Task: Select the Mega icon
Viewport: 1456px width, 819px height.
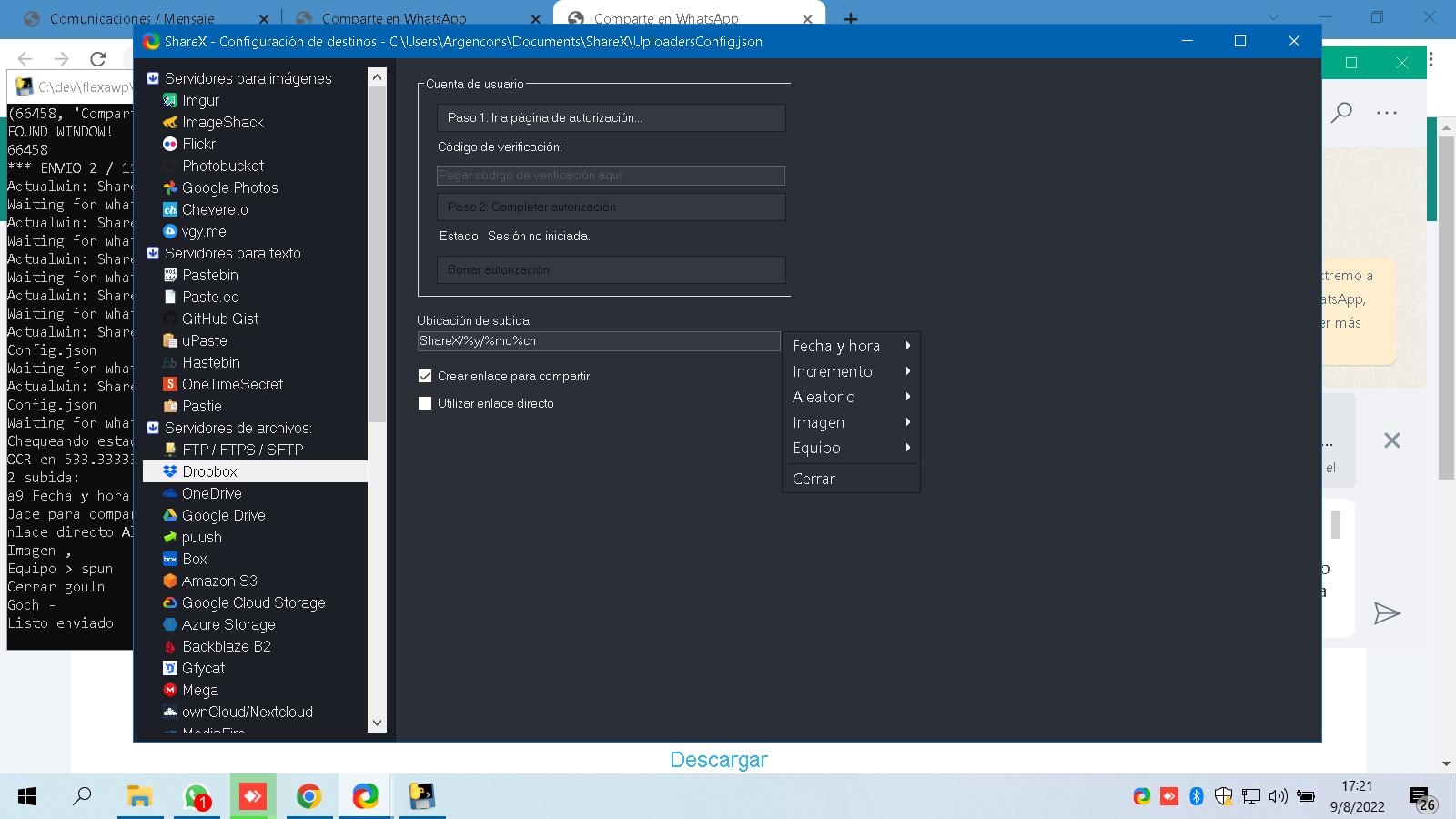Action: pos(169,690)
